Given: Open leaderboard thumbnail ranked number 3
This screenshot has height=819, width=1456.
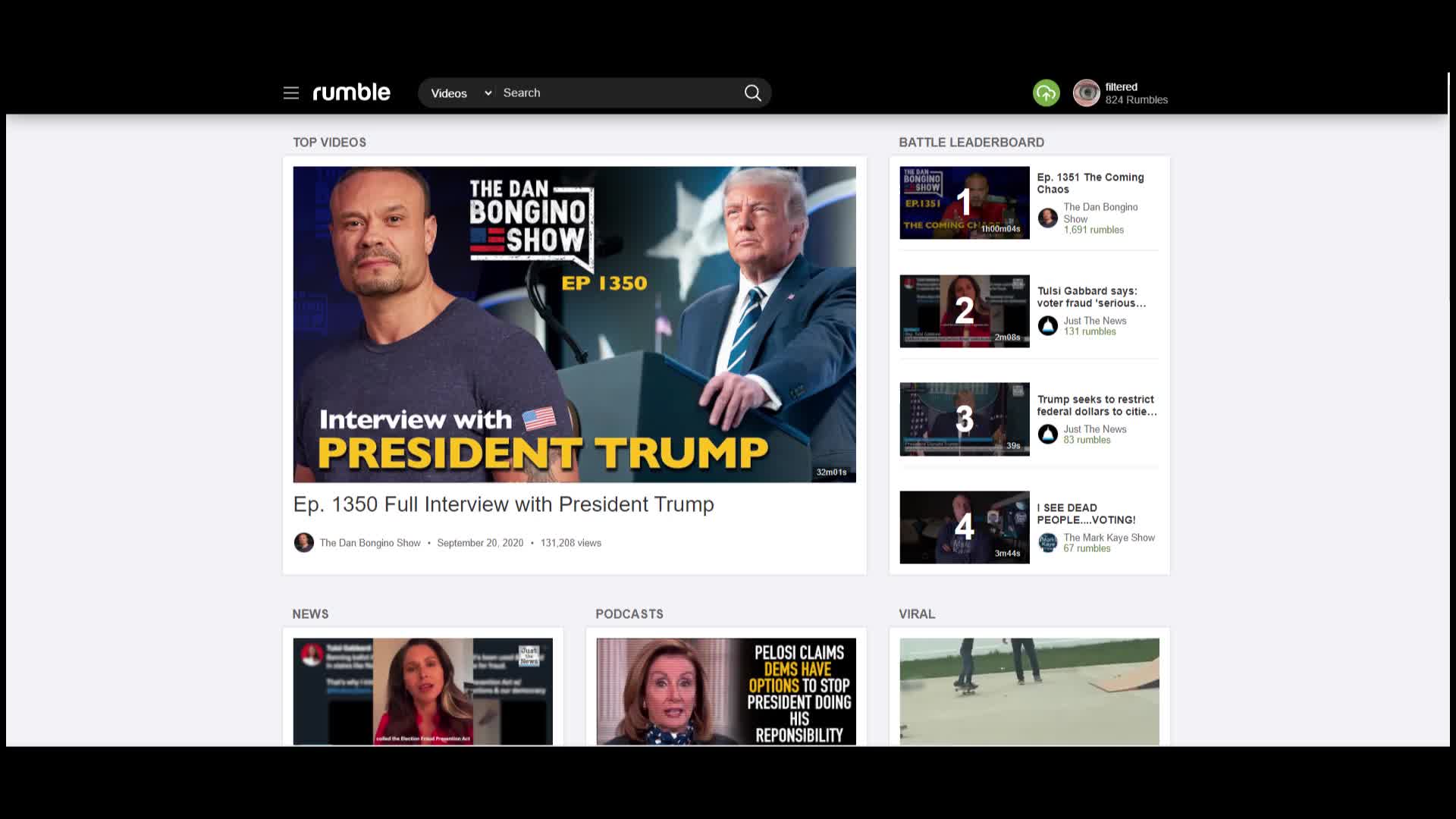Looking at the screenshot, I should click(x=964, y=419).
